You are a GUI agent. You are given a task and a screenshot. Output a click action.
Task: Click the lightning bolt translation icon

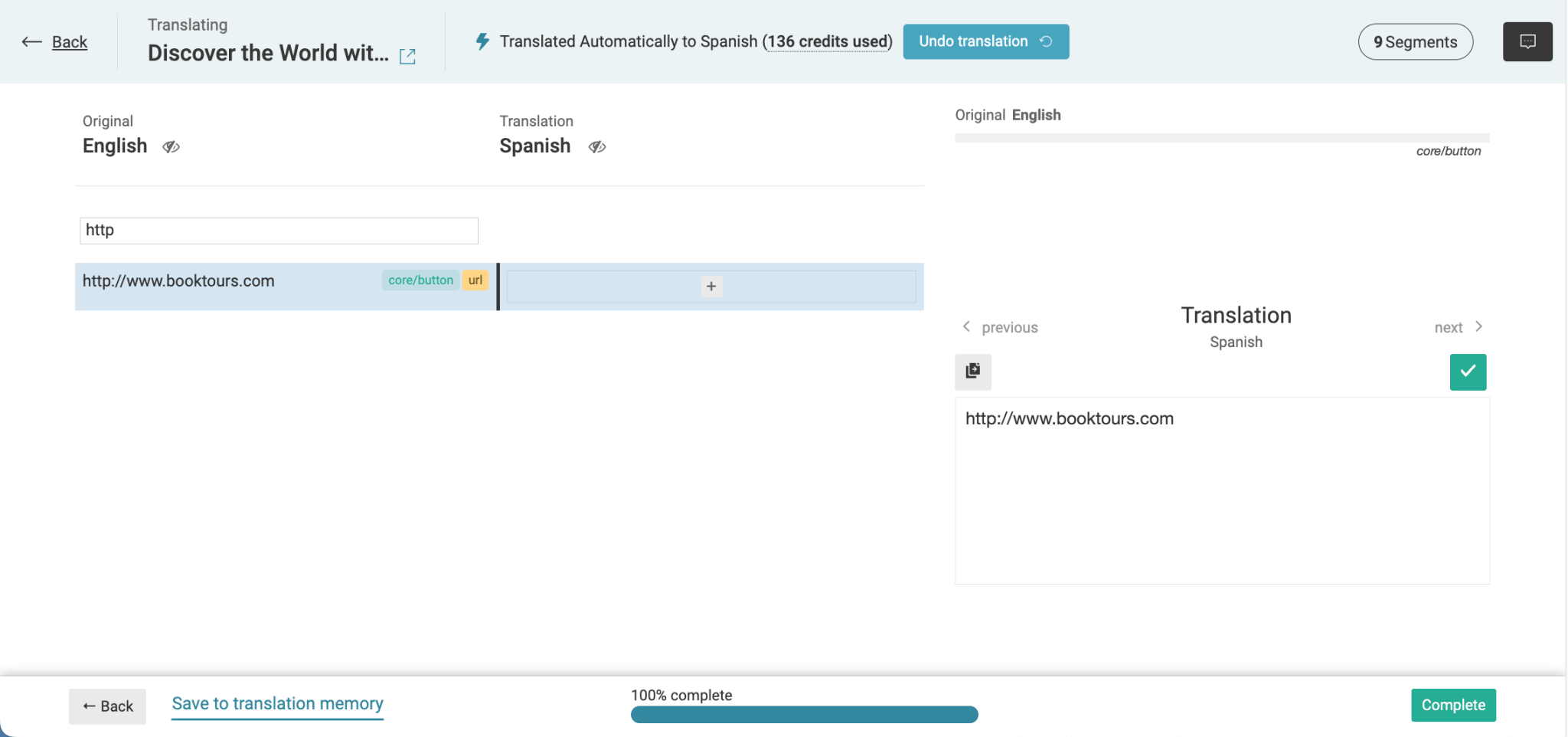click(x=482, y=41)
